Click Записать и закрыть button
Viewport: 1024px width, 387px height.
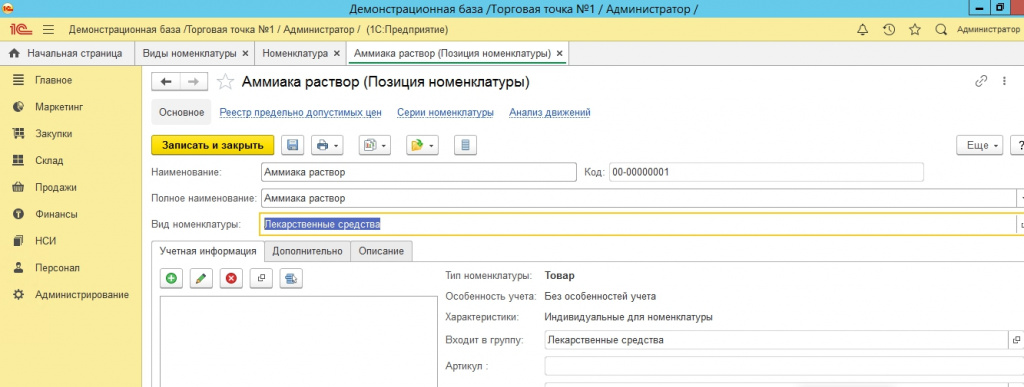point(212,145)
